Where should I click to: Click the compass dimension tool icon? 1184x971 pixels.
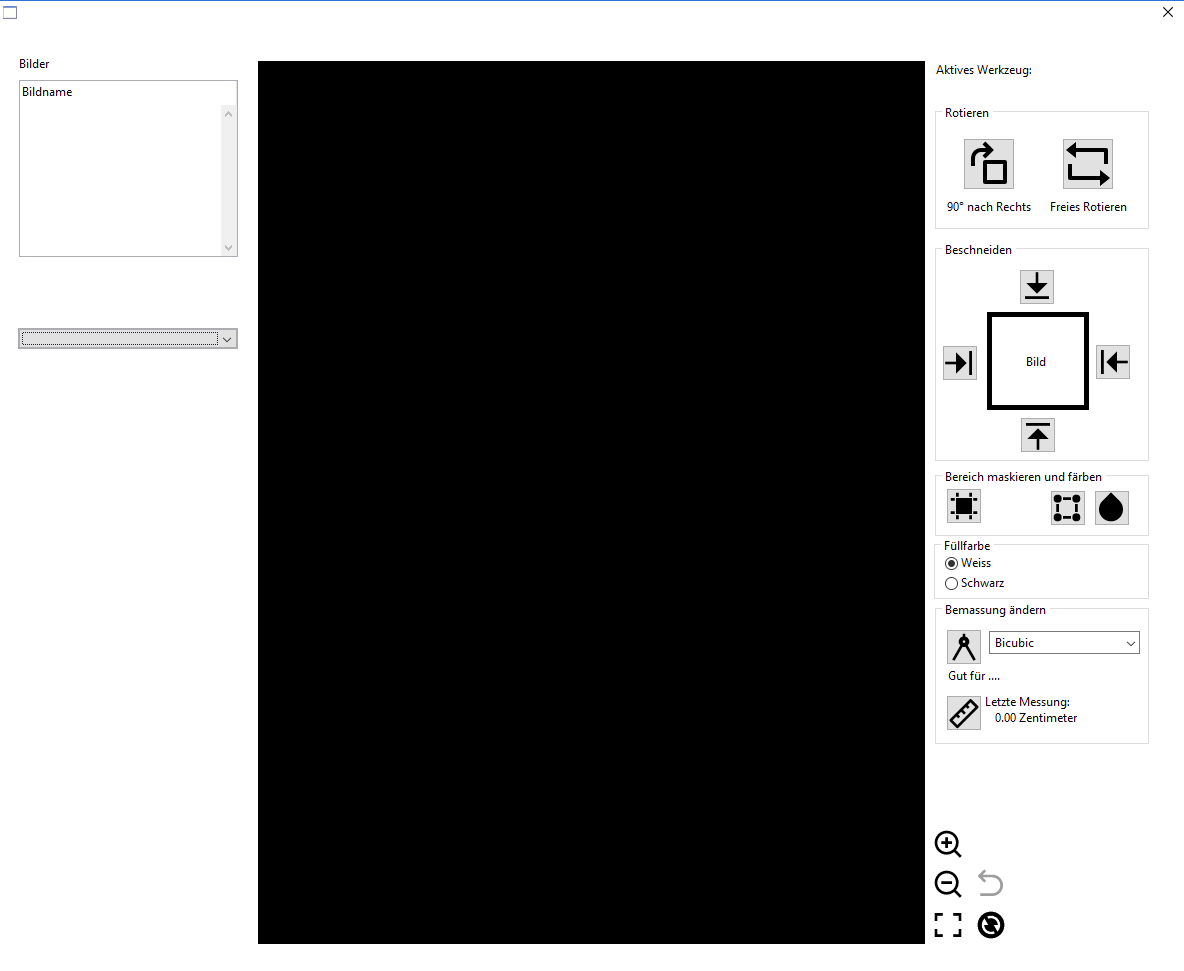tap(963, 647)
